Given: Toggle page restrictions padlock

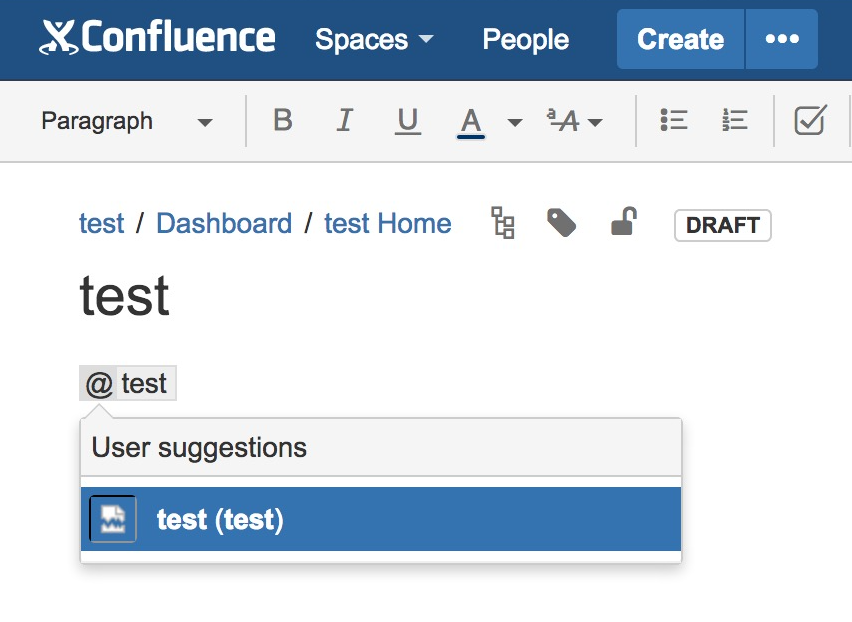Looking at the screenshot, I should coord(623,222).
